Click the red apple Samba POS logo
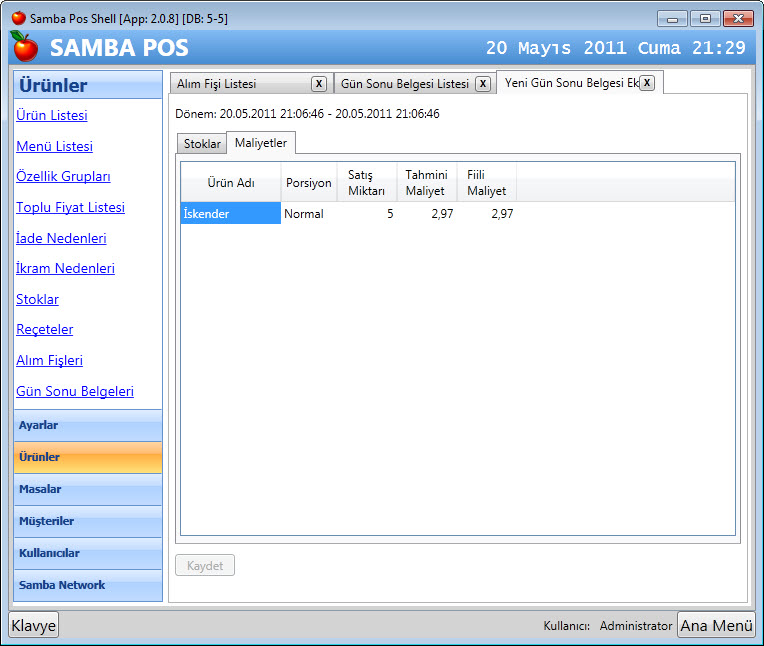The image size is (764, 646). click(x=24, y=47)
